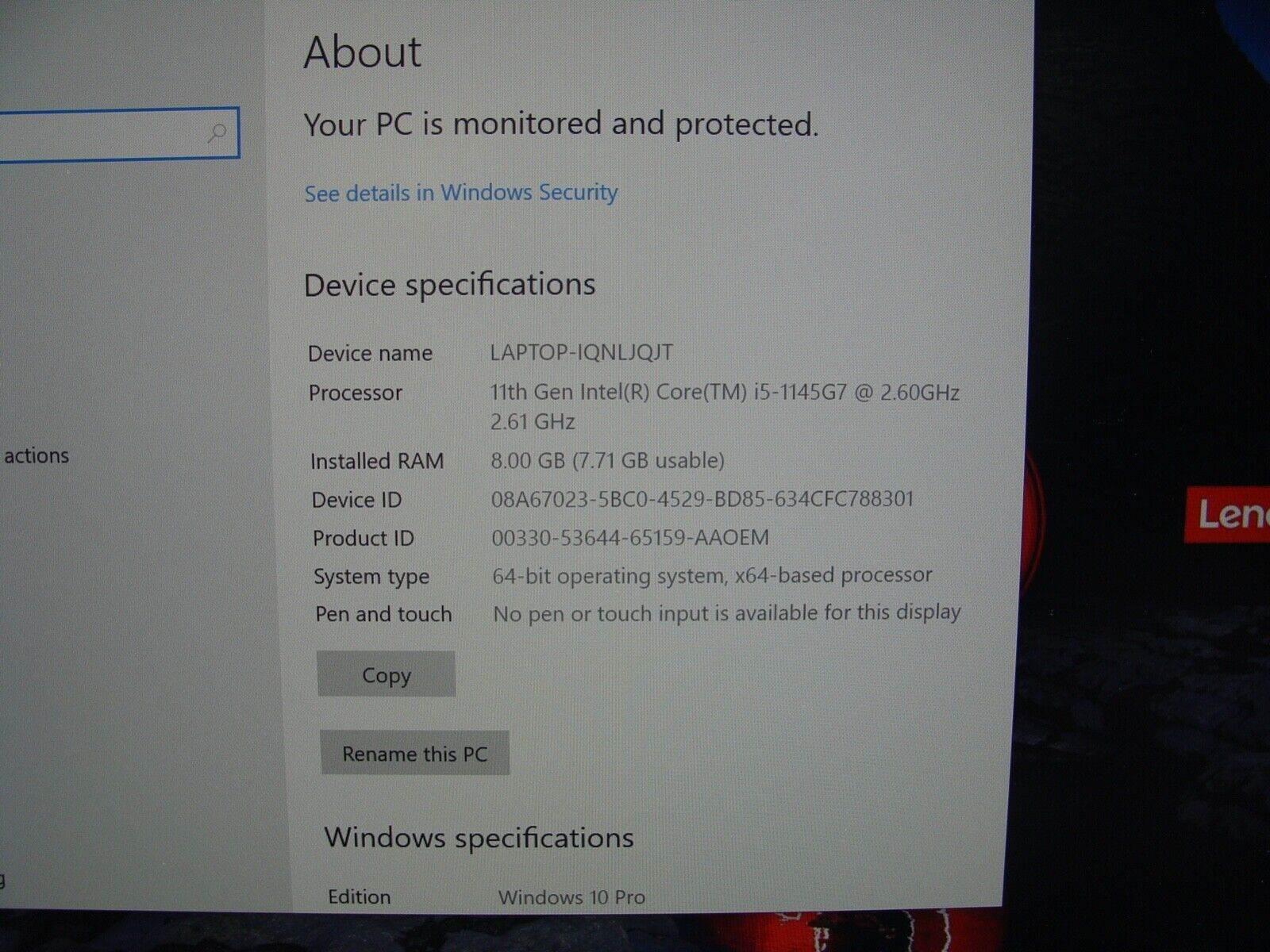Image resolution: width=1270 pixels, height=952 pixels.
Task: Select the actions item in the sidebar
Action: coord(37,455)
